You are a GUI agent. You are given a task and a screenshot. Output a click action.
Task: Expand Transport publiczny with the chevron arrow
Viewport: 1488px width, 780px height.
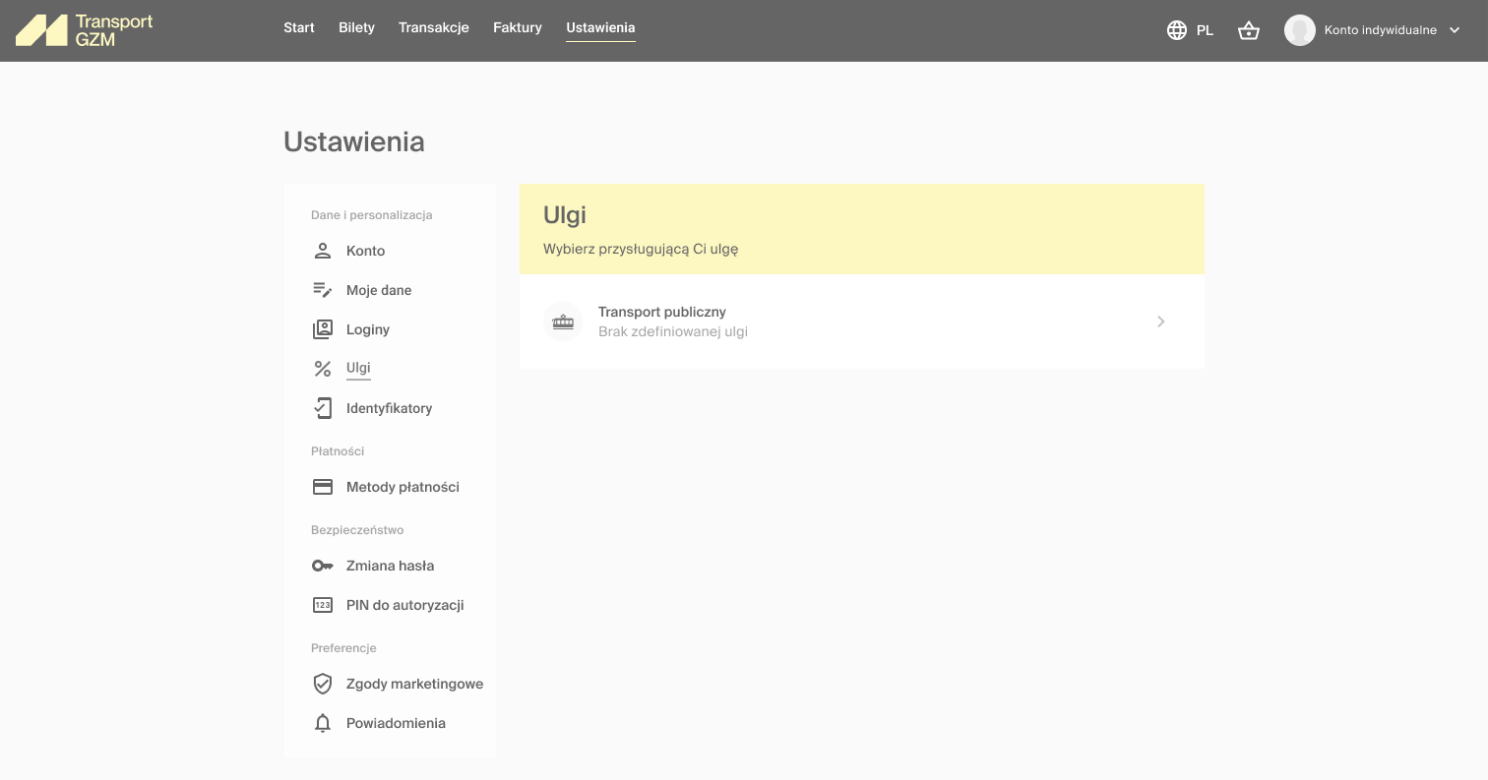click(x=1160, y=322)
